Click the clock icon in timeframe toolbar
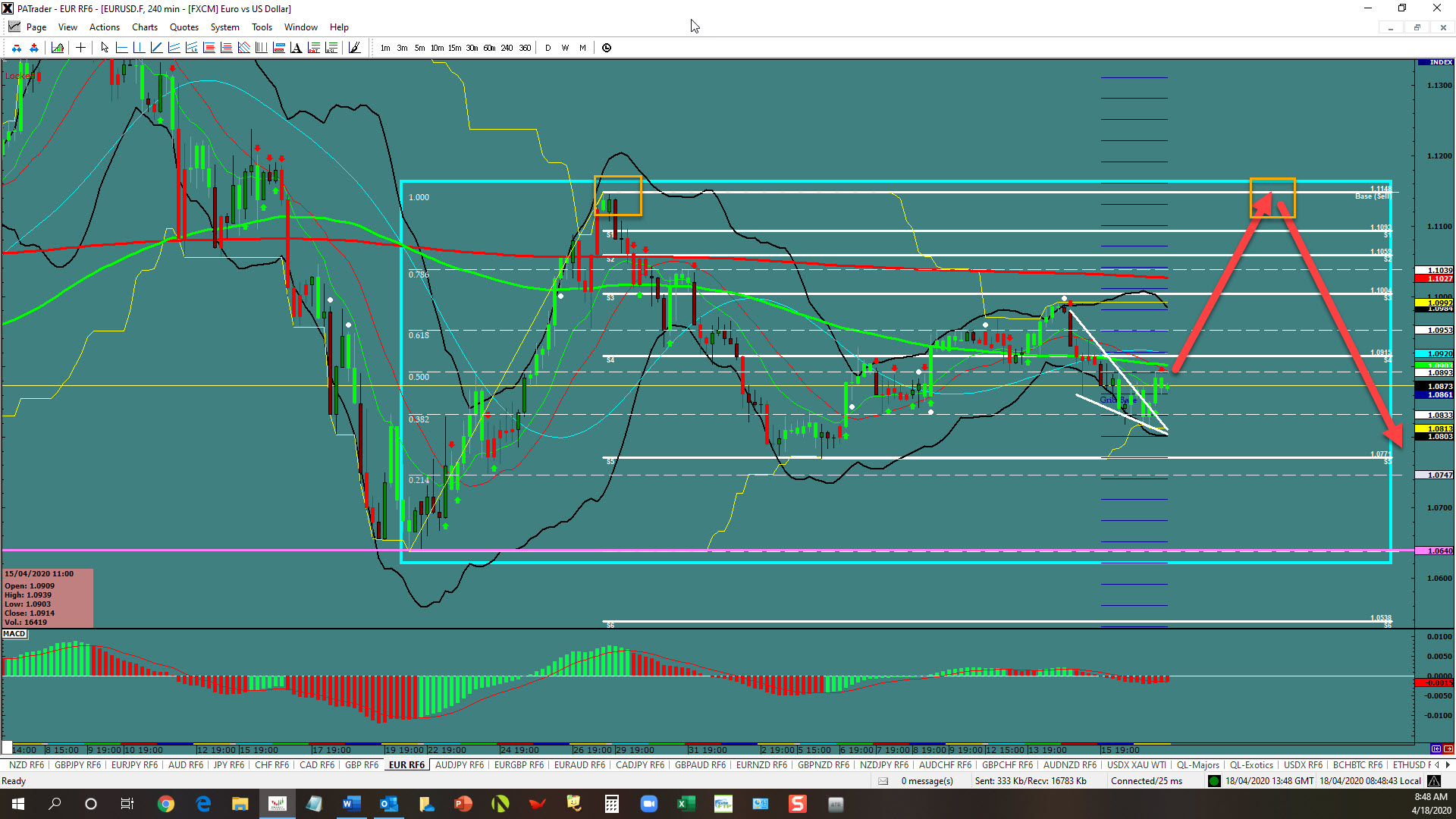Viewport: 1456px width, 819px height. click(607, 48)
